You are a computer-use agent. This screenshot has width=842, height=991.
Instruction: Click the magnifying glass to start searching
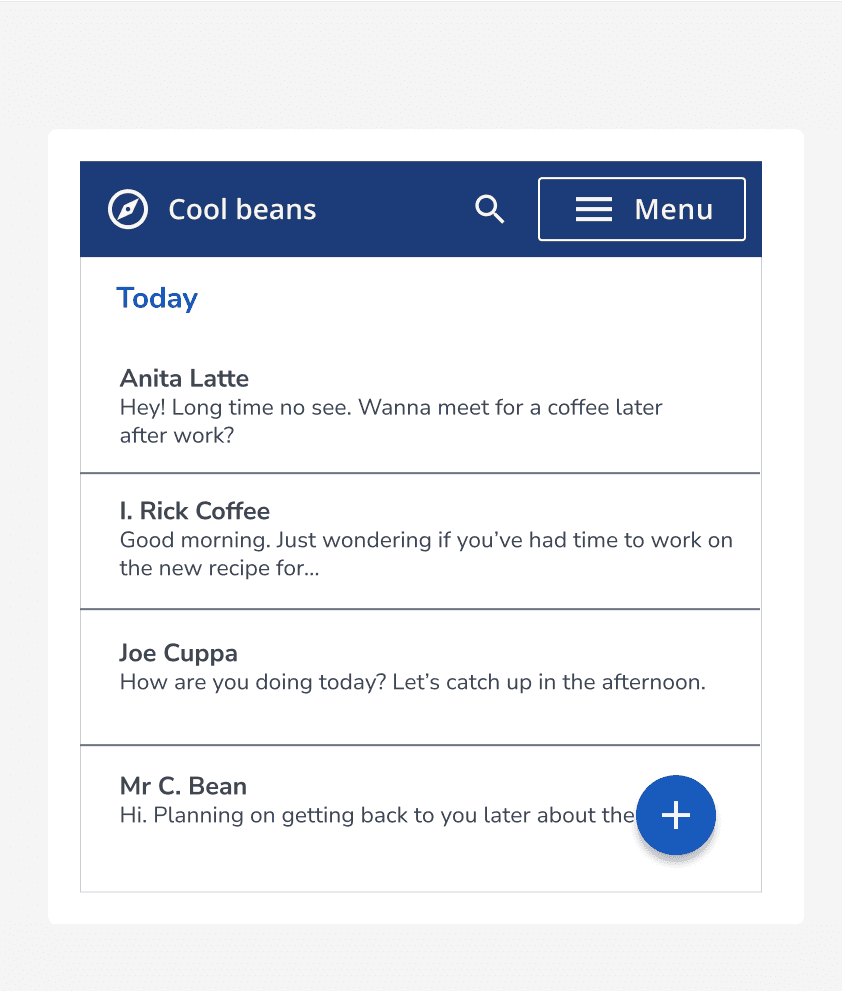(x=489, y=209)
